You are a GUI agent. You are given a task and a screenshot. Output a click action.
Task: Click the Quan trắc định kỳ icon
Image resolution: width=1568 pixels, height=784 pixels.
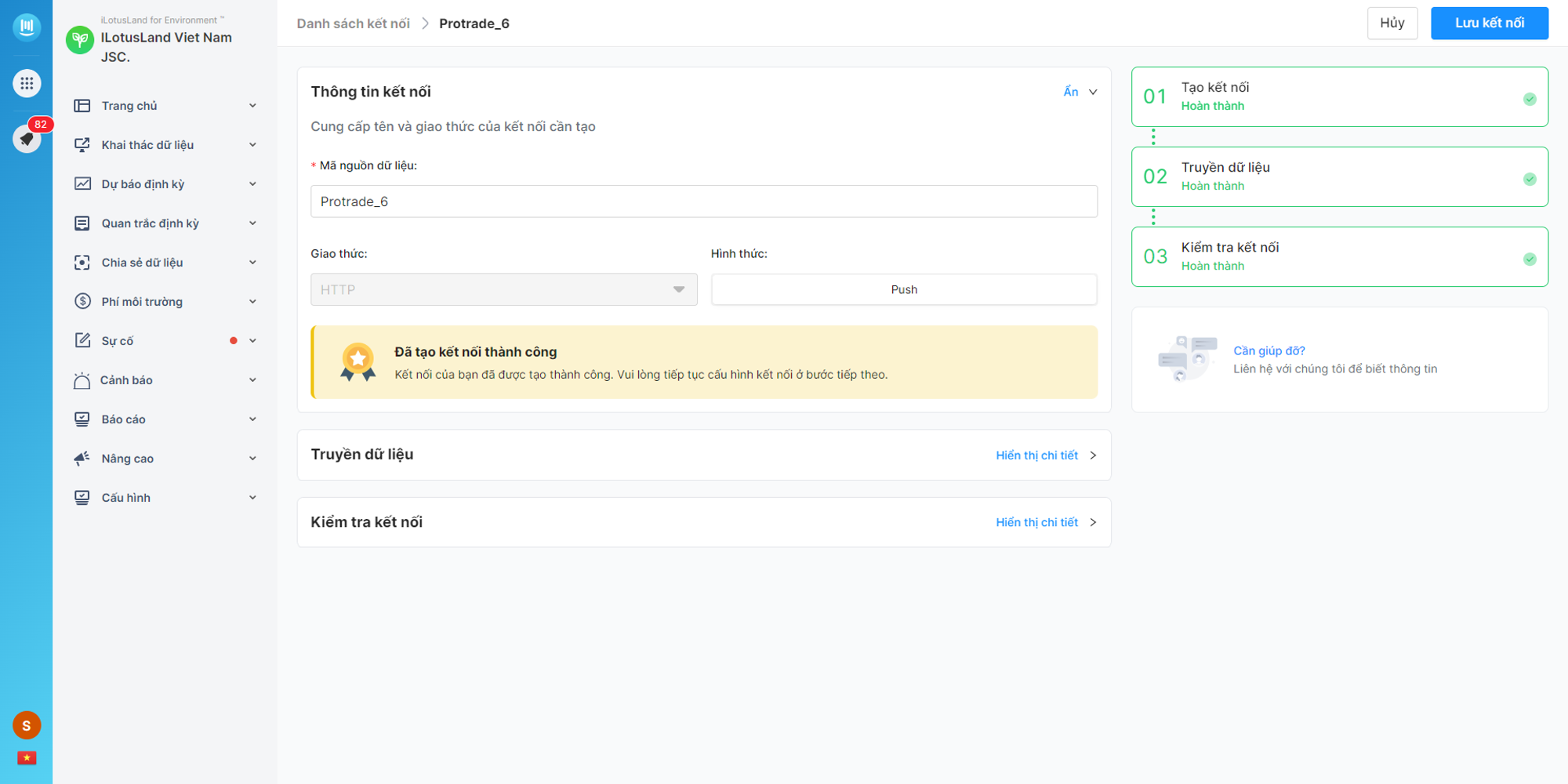82,223
